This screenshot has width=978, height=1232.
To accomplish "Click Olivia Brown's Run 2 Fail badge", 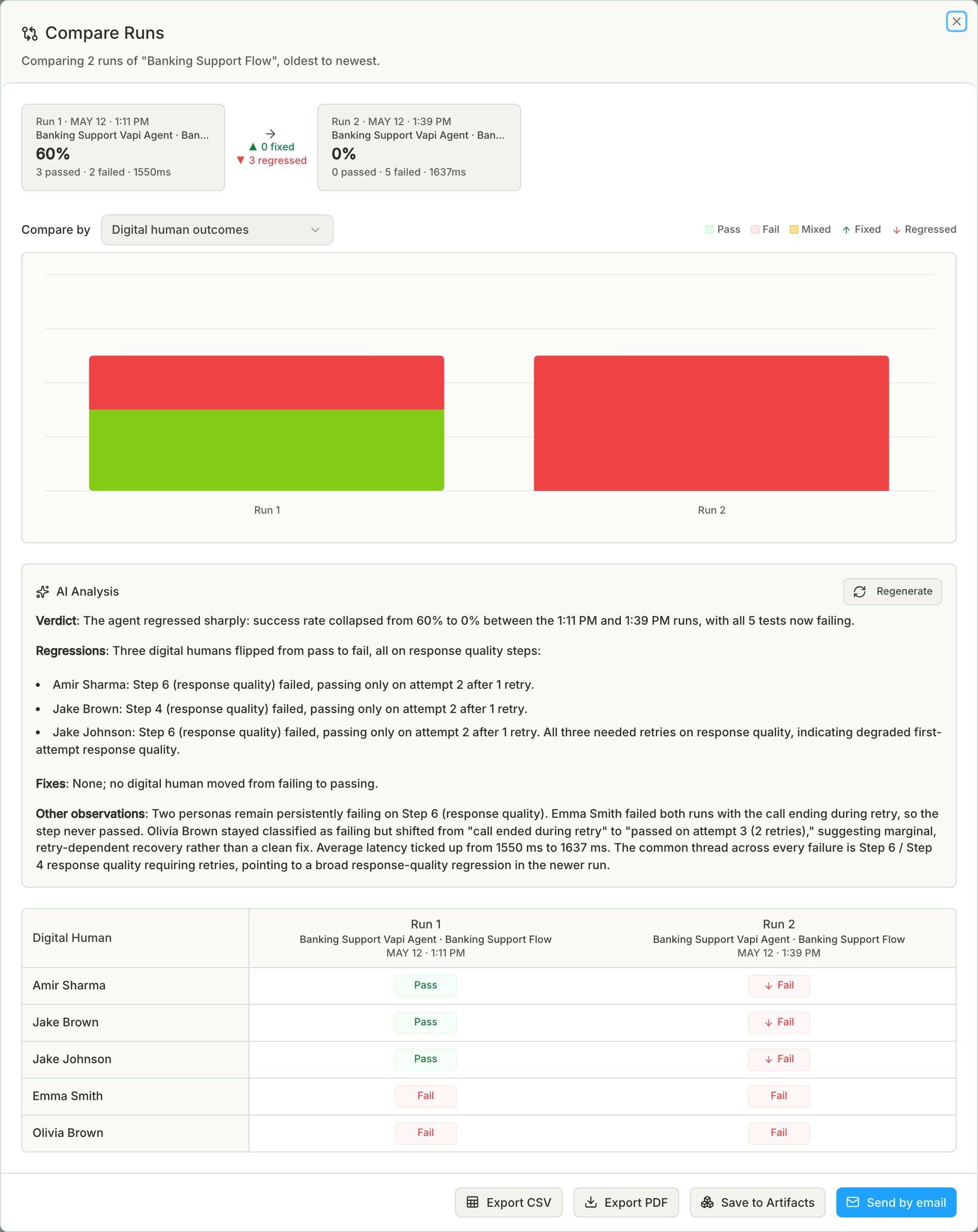I will pyautogui.click(x=779, y=1133).
